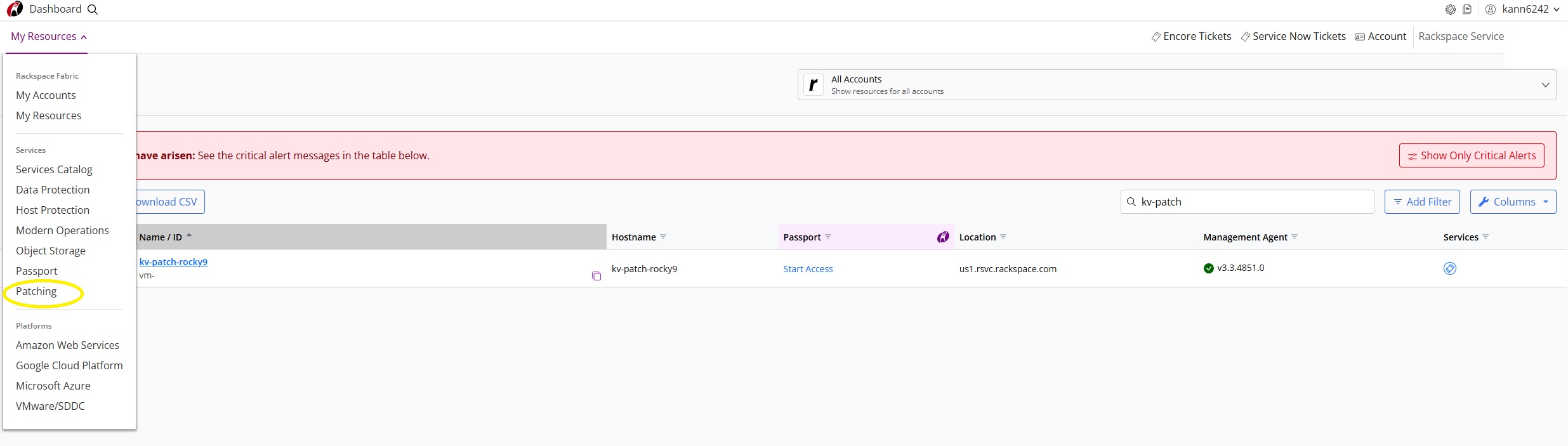Screen dimensions: 1568x446
Task: Open Encore Tickets
Action: tap(1191, 37)
